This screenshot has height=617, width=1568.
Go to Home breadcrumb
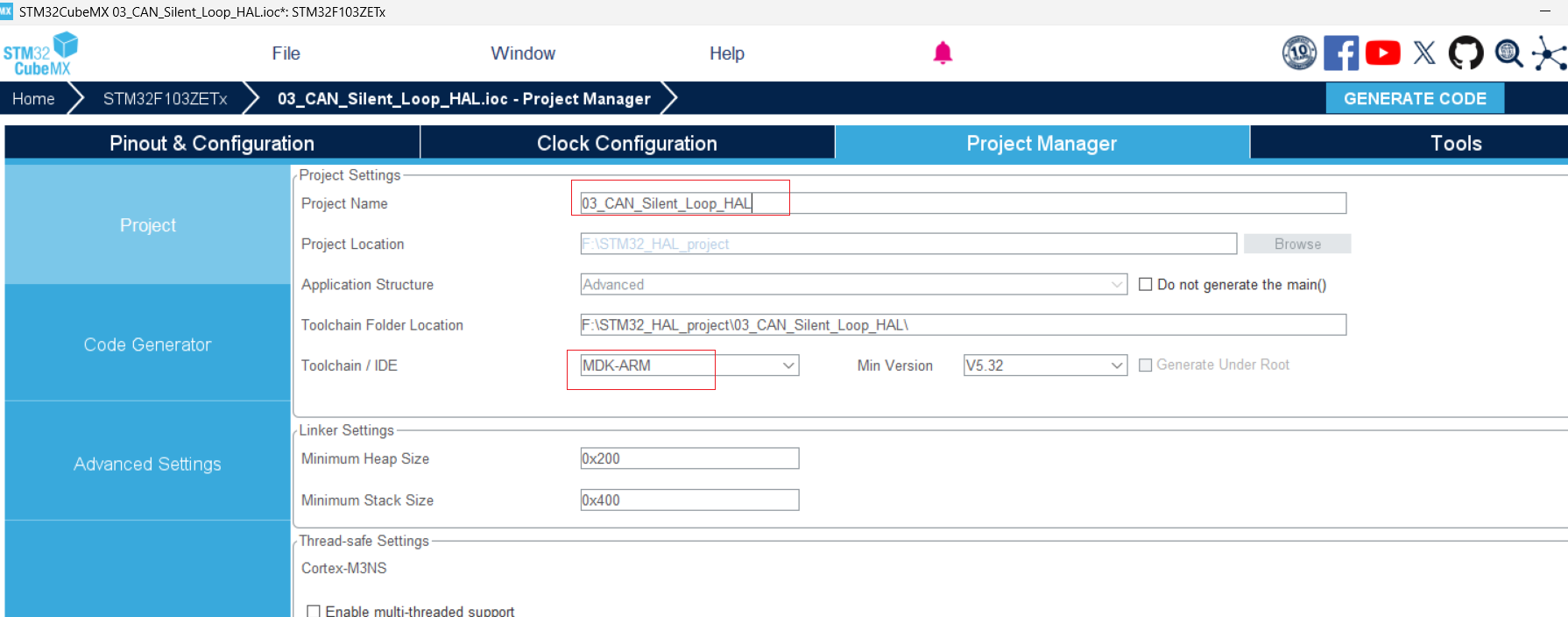pyautogui.click(x=33, y=98)
